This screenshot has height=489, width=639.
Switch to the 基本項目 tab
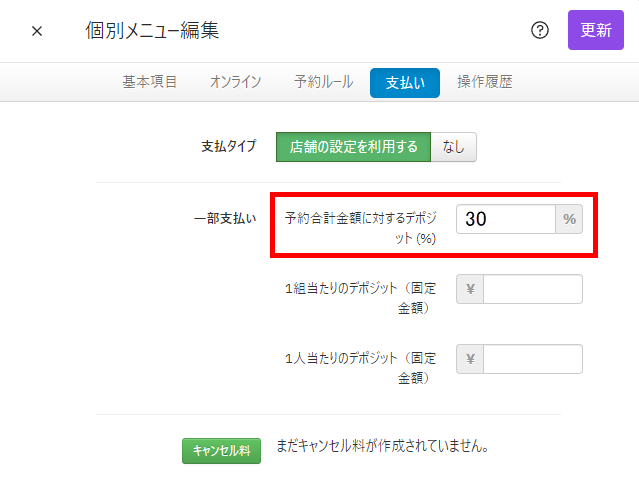[x=150, y=82]
